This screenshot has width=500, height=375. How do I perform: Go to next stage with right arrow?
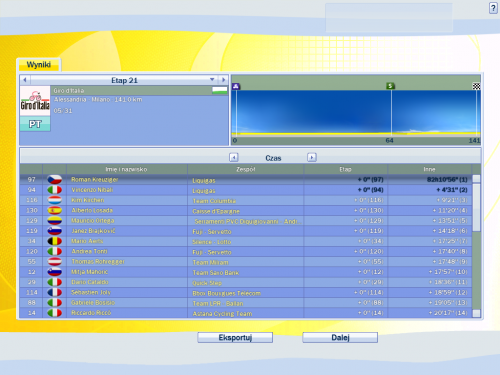tap(223, 80)
